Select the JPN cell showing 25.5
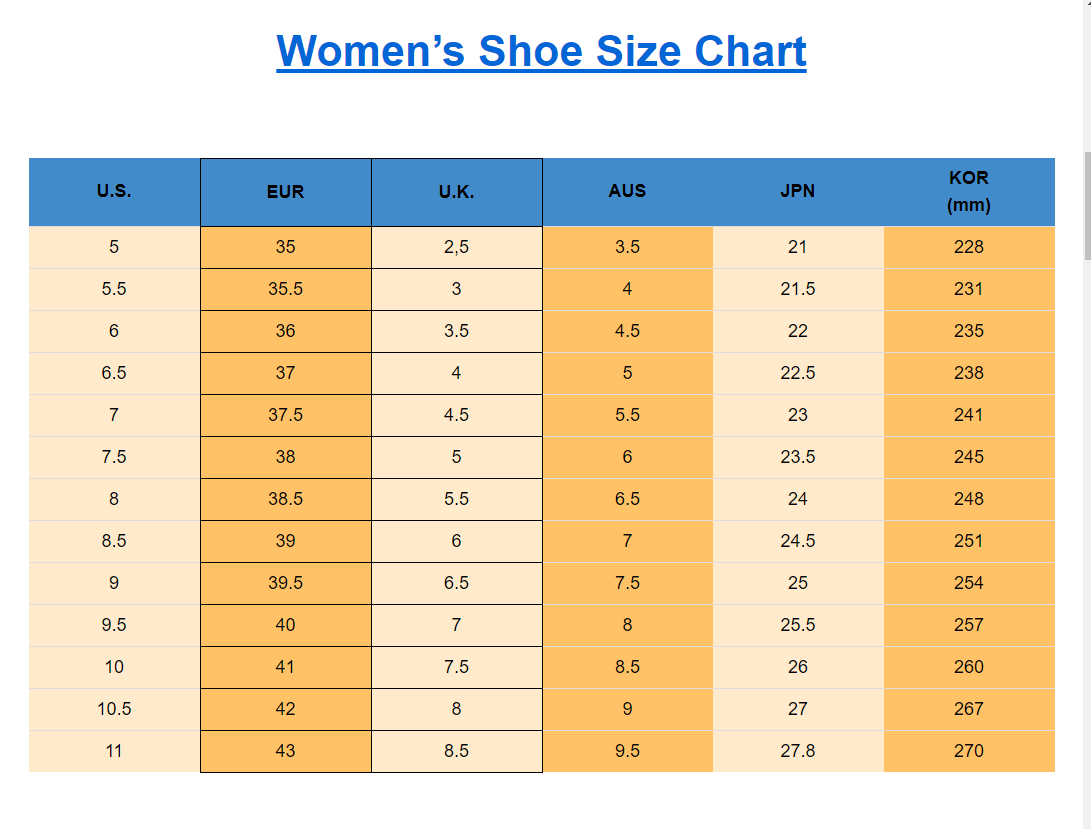This screenshot has width=1091, height=829. coord(797,625)
